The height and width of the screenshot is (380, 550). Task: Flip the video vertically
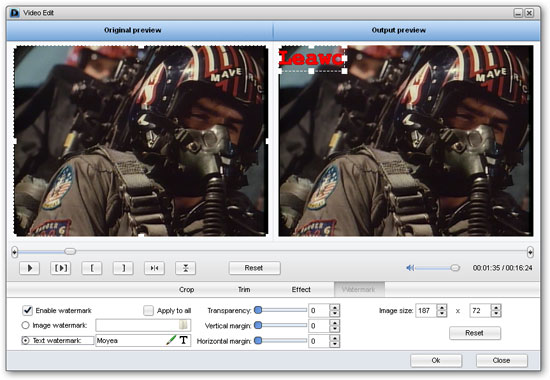point(186,268)
